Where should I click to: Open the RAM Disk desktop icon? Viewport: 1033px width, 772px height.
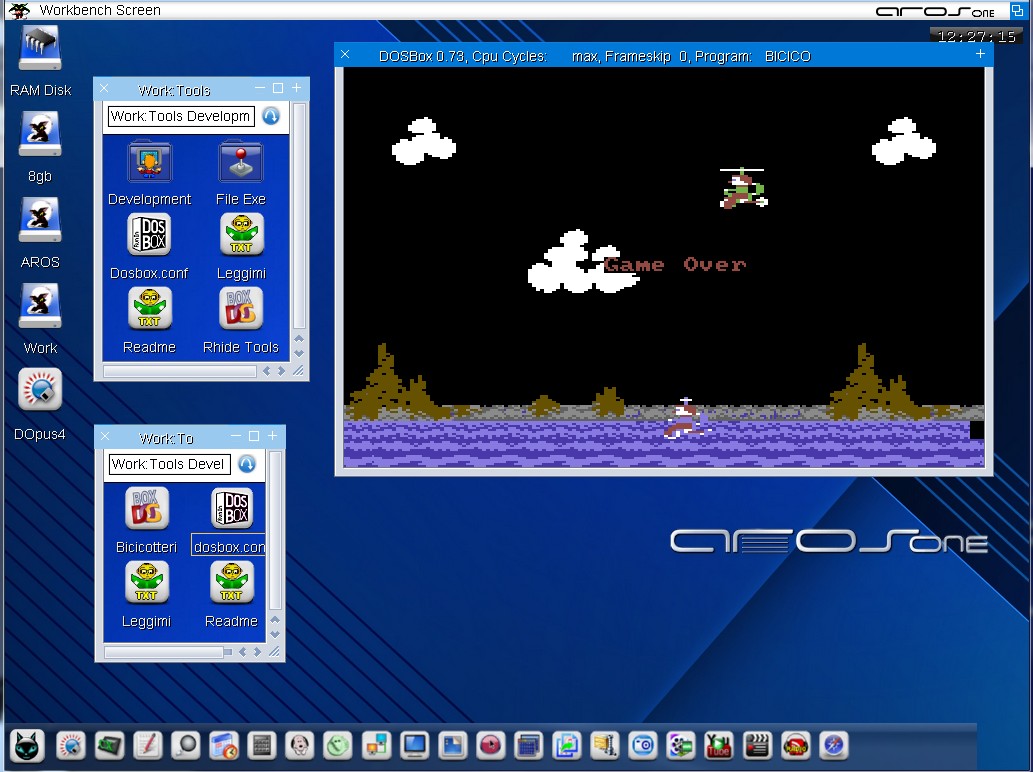pos(40,48)
